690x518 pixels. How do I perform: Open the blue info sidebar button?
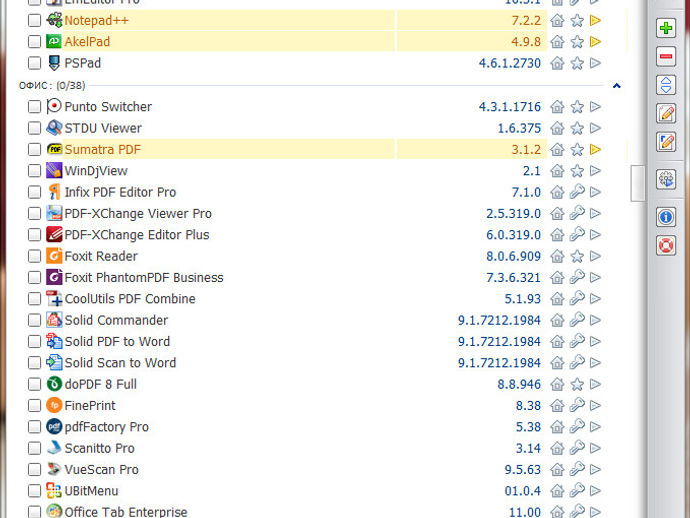click(666, 217)
